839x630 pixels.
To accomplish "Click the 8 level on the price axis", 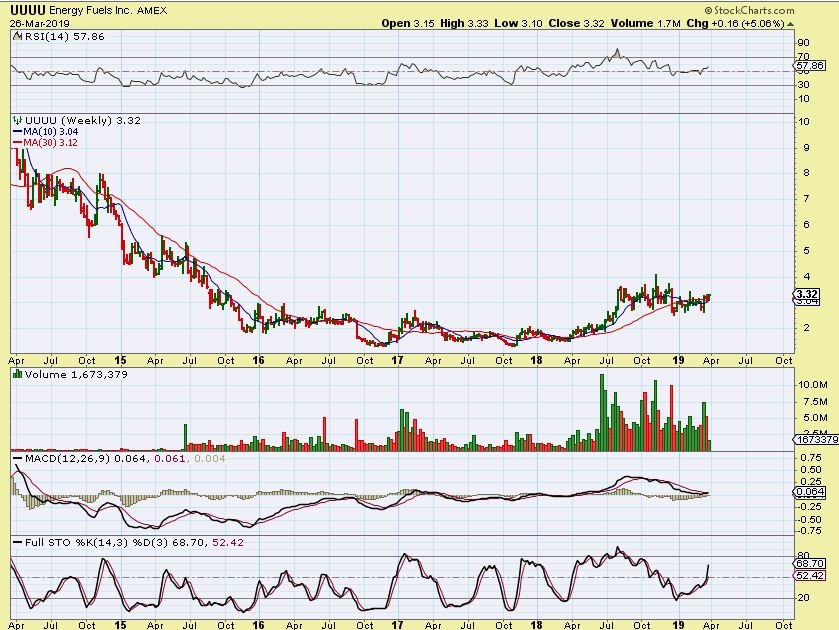I will coord(806,173).
